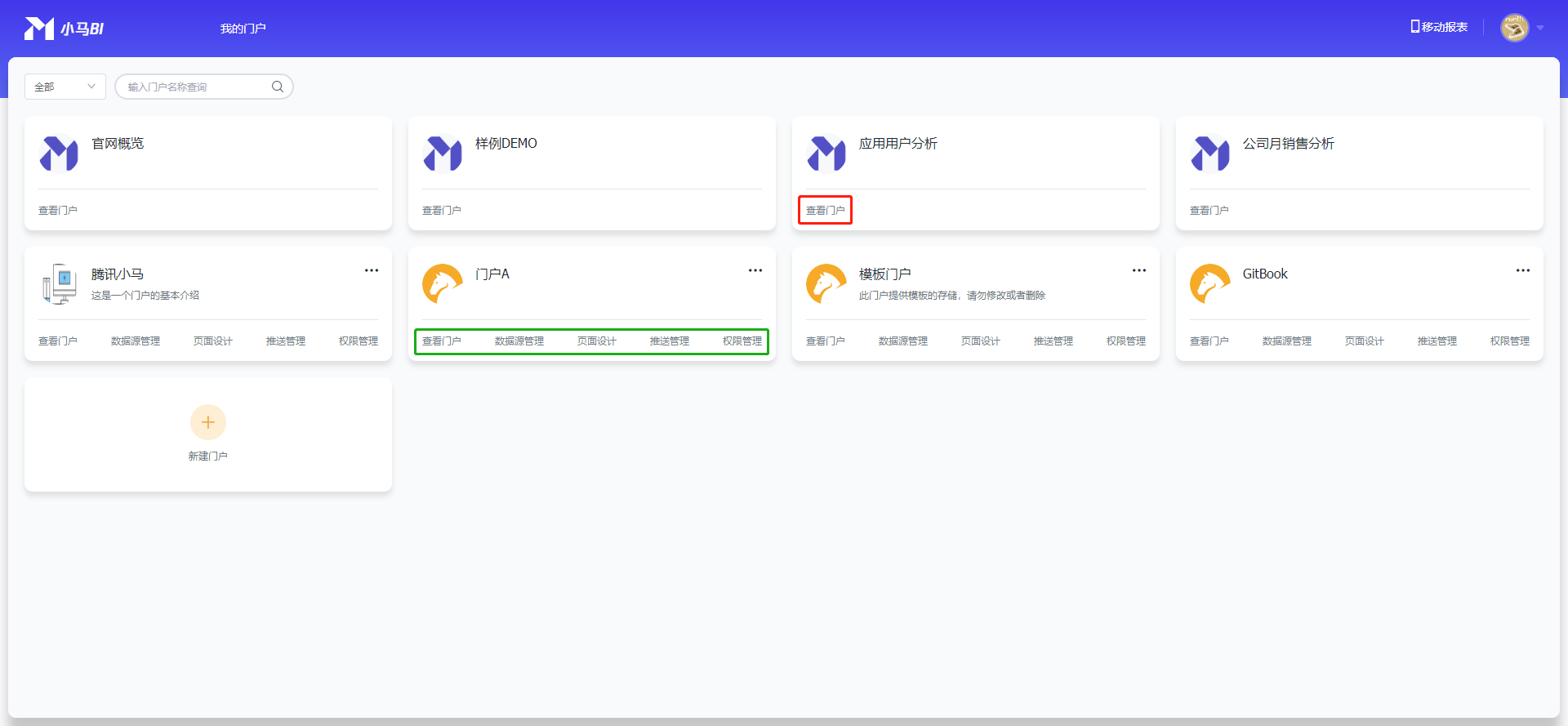Click the 官网概览 portal logo icon
The width and height of the screenshot is (1568, 726).
pos(59,154)
